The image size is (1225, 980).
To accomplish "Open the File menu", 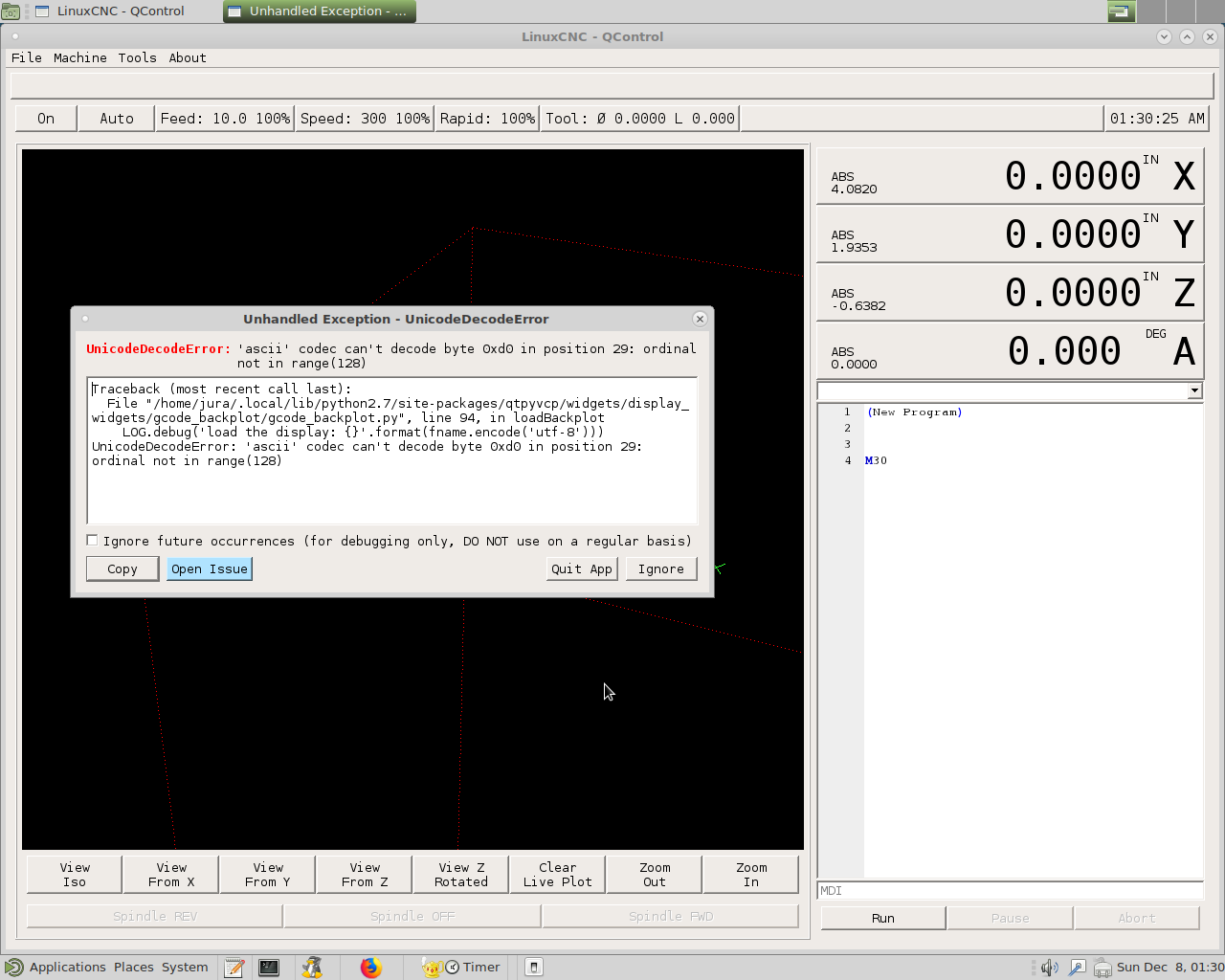I will [x=27, y=57].
